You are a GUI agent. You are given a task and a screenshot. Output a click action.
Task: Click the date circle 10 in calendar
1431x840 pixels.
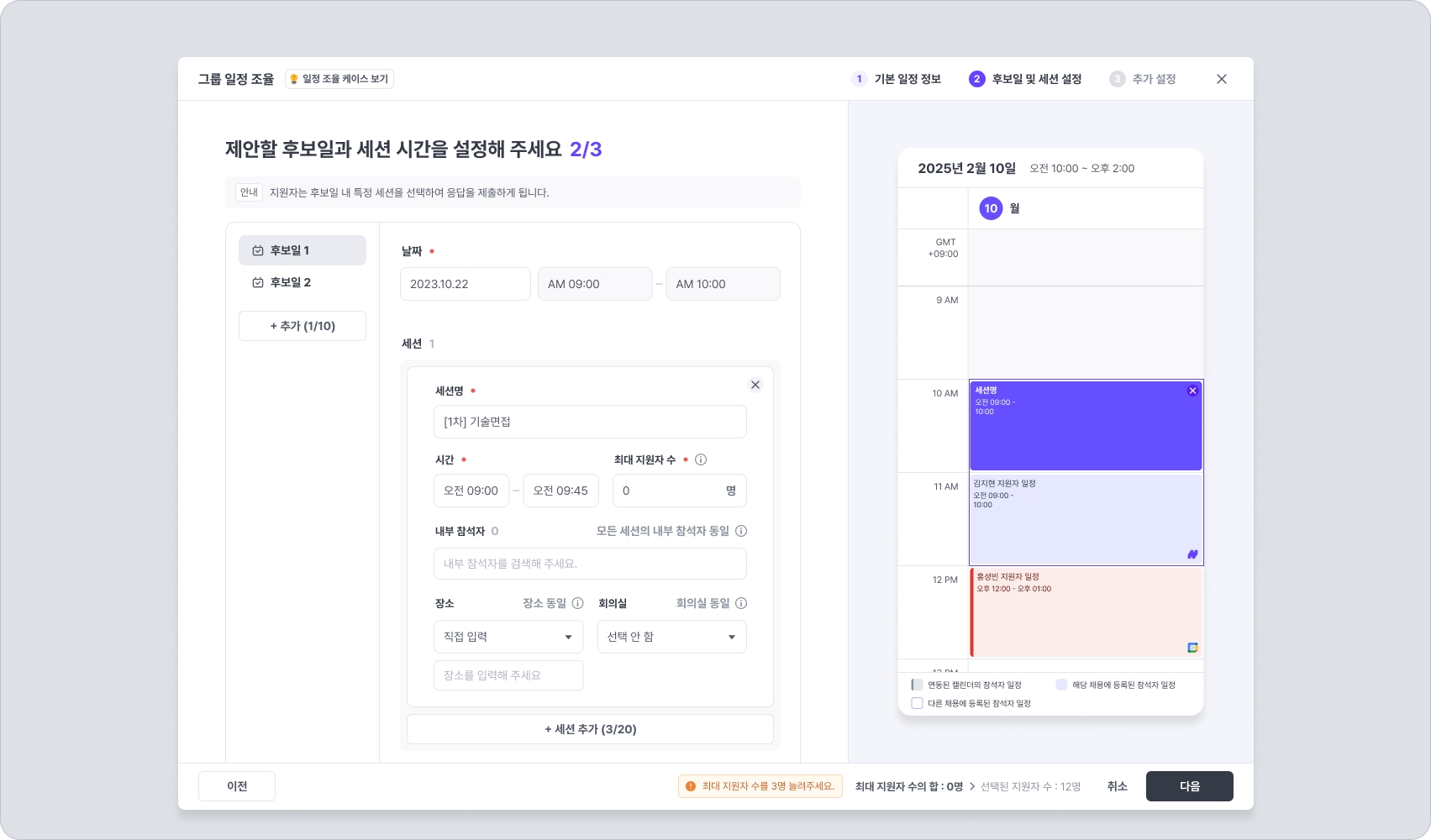coord(991,208)
